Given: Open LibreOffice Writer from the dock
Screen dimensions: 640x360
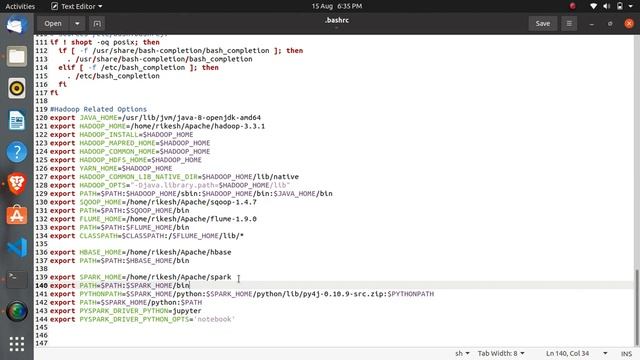Looking at the screenshot, I should pyautogui.click(x=16, y=120).
